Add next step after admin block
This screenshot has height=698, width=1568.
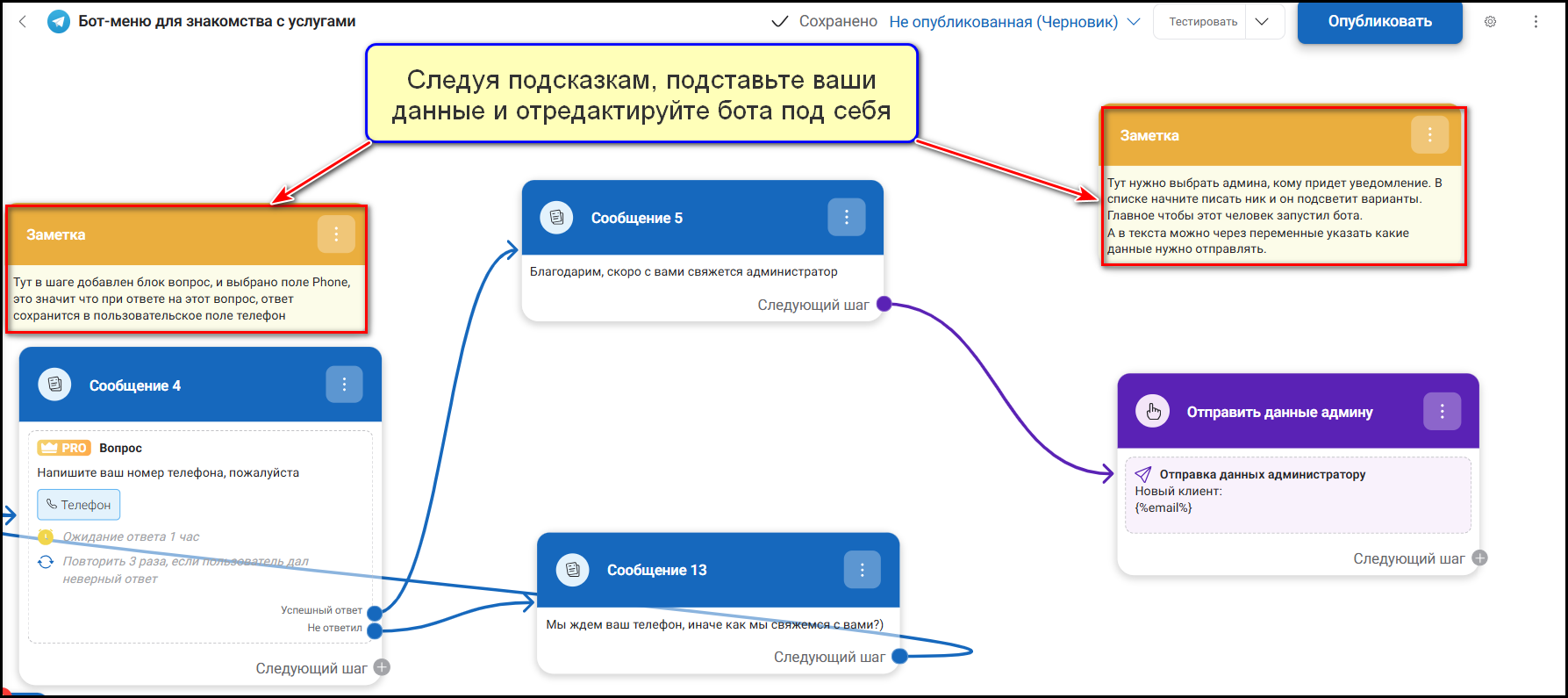(1479, 558)
